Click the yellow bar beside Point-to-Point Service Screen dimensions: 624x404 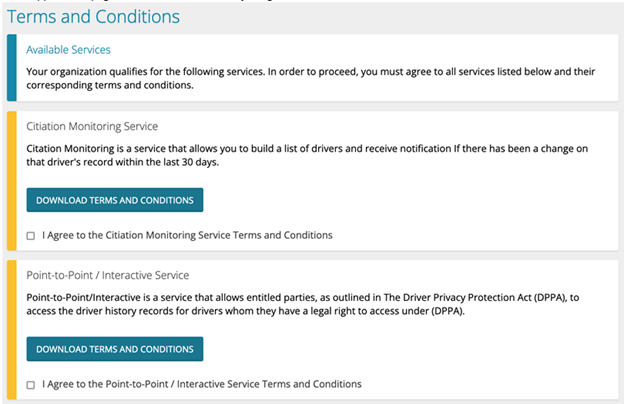[x=11, y=329]
